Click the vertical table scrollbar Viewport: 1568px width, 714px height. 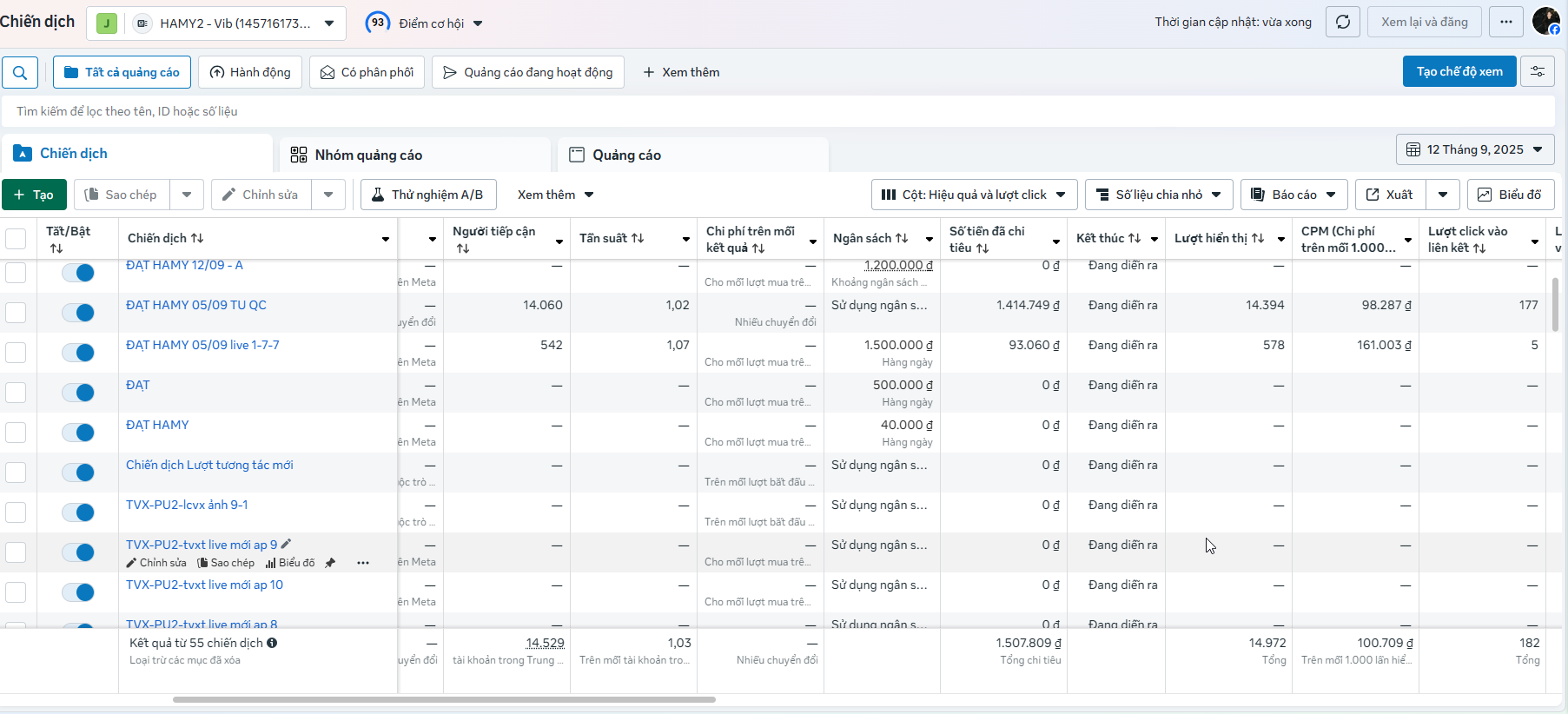pyautogui.click(x=1555, y=304)
